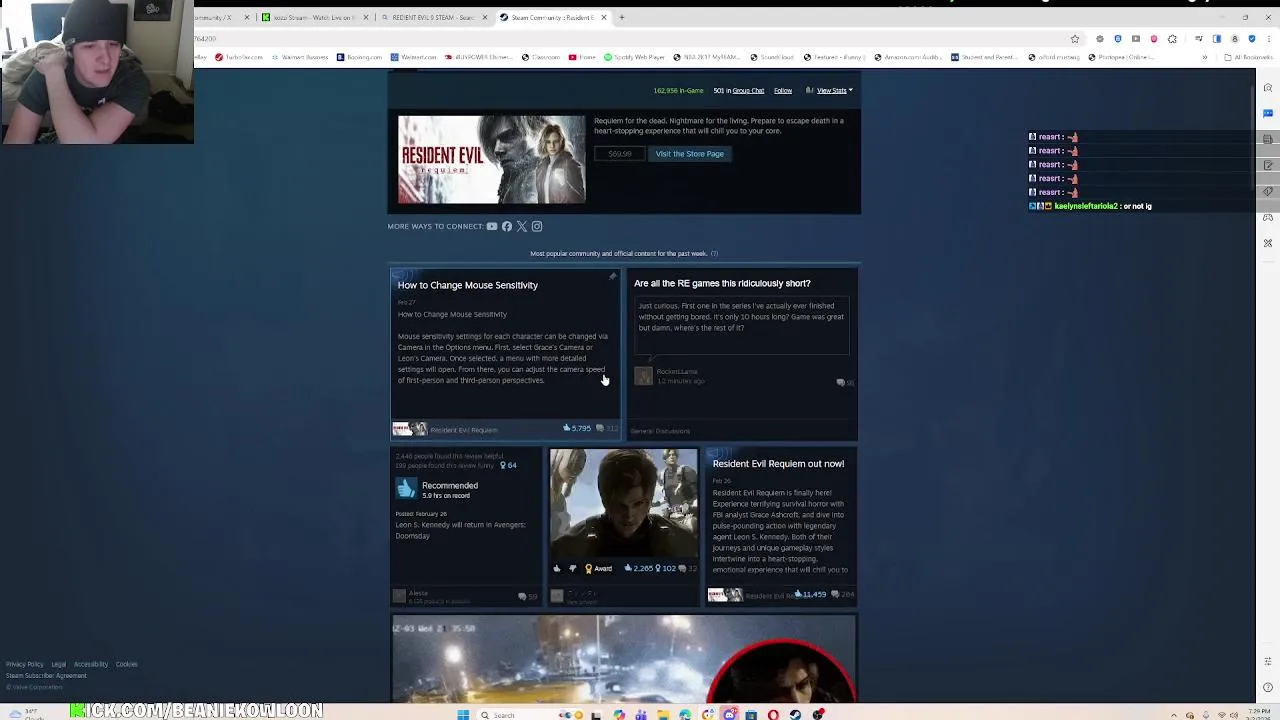Open 'Are all the RE games this ridiculously short?'

(x=722, y=283)
